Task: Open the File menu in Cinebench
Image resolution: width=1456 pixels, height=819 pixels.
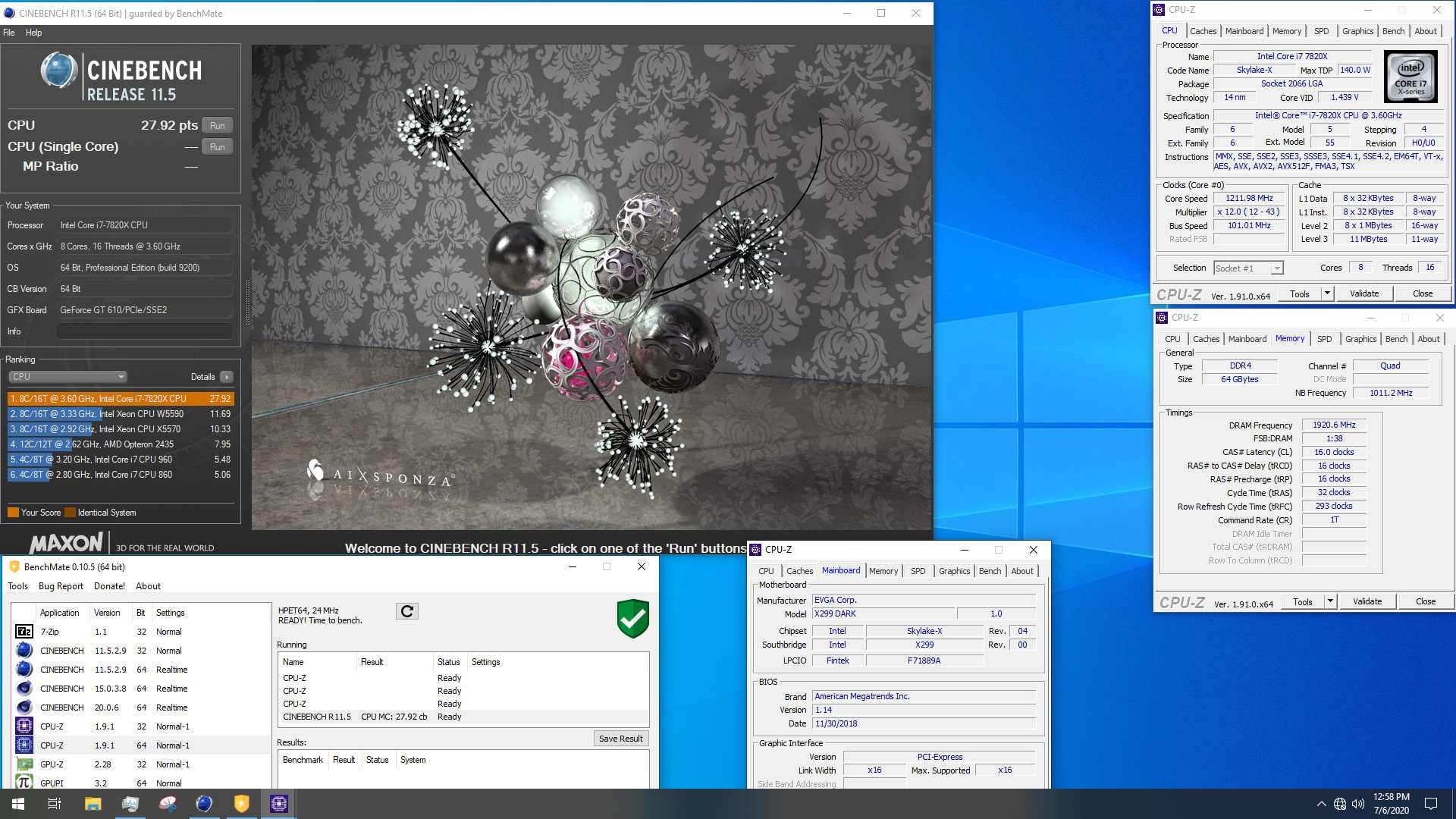Action: point(9,33)
